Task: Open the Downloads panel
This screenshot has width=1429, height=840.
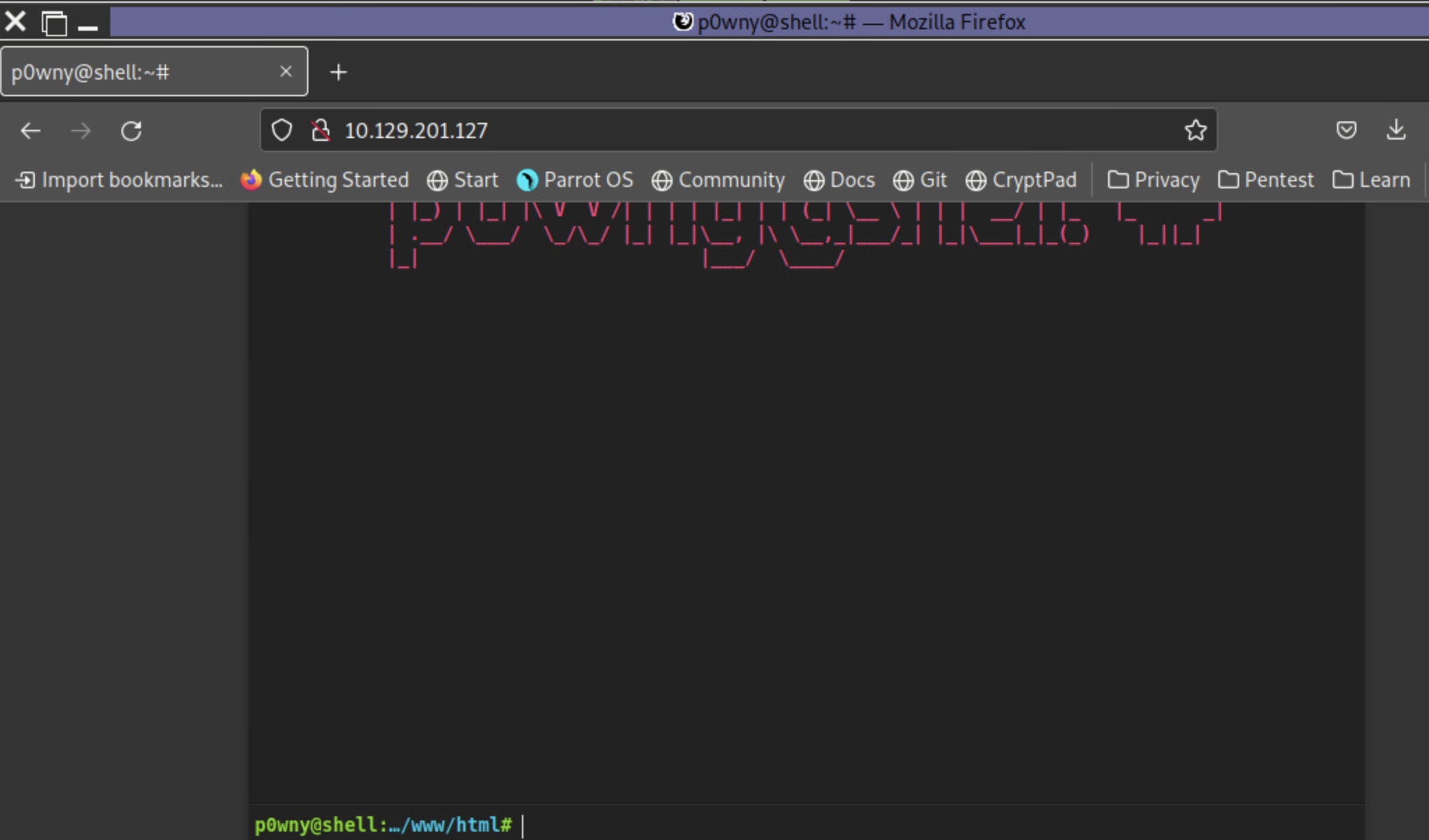Action: point(1396,130)
